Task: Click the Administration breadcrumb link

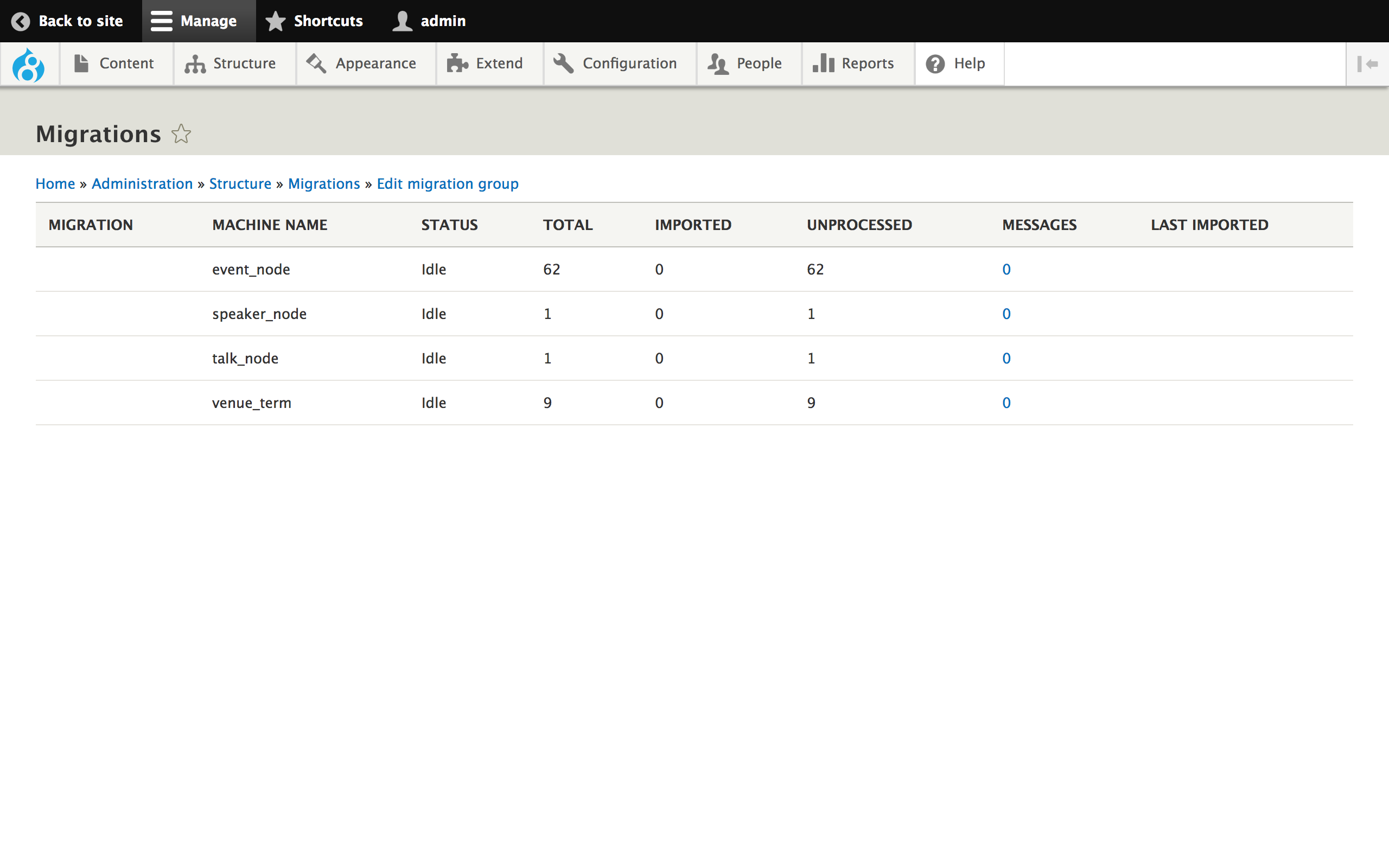Action: pos(142,184)
